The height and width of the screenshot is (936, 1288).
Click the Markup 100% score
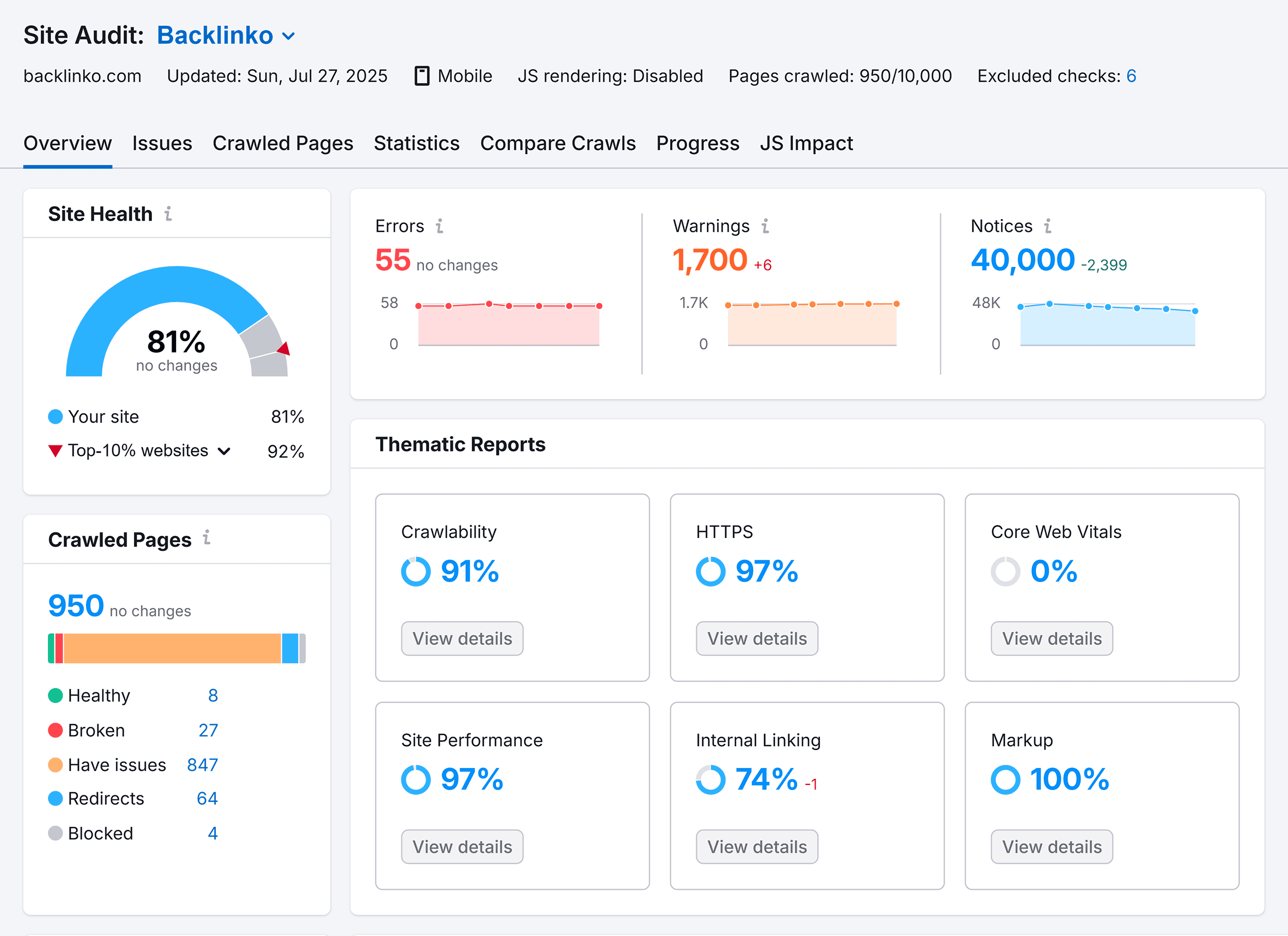1070,779
